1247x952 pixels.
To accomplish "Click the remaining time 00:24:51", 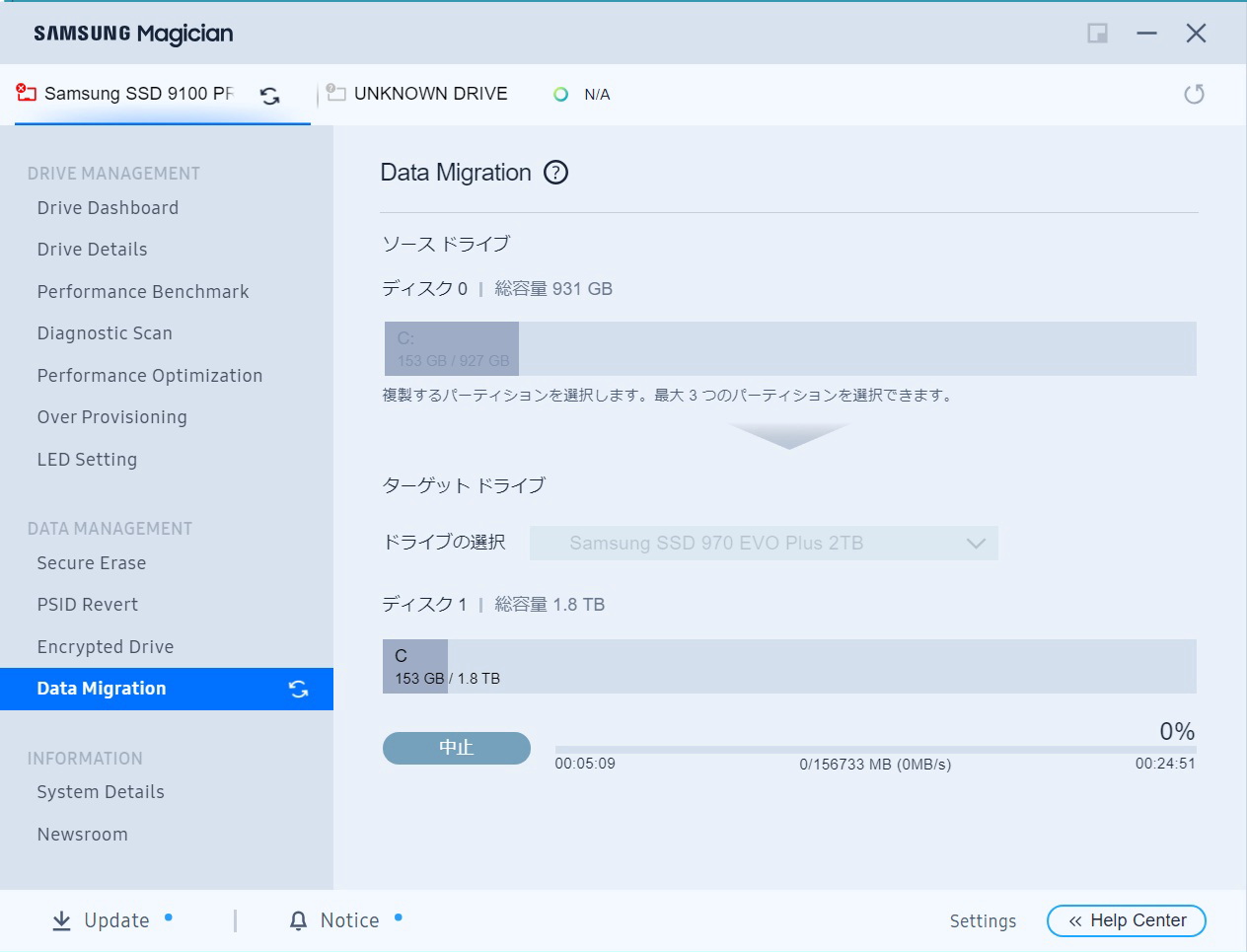I will (x=1165, y=764).
